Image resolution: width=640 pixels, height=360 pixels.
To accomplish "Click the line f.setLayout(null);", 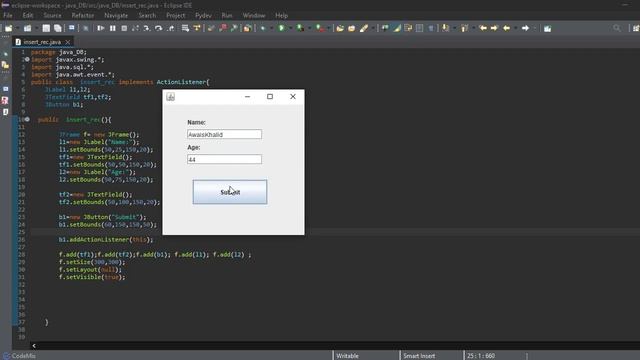I will [x=90, y=270].
